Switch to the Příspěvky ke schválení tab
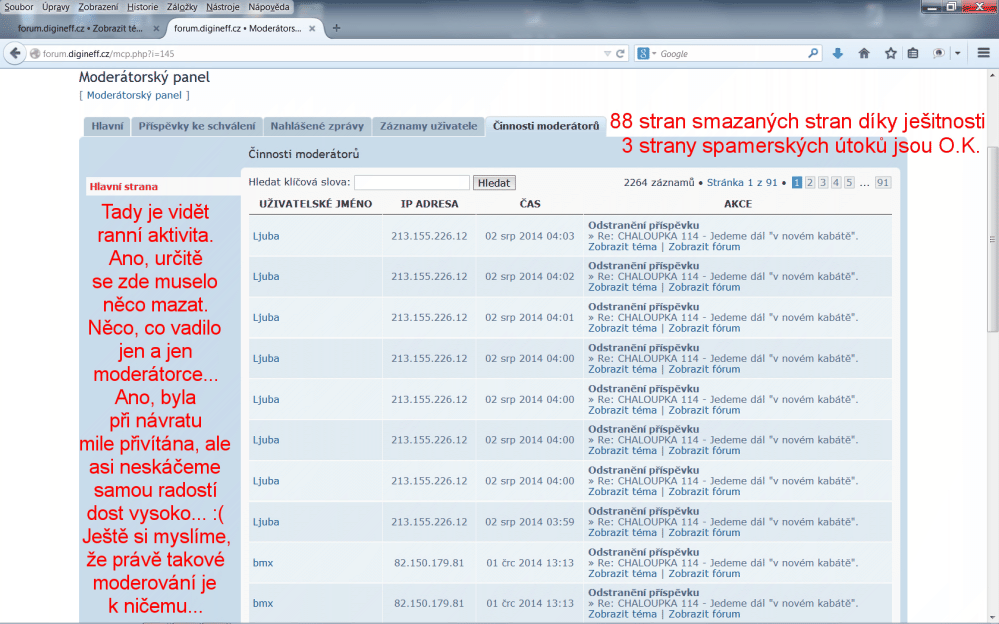Image resolution: width=999 pixels, height=624 pixels. tap(196, 127)
